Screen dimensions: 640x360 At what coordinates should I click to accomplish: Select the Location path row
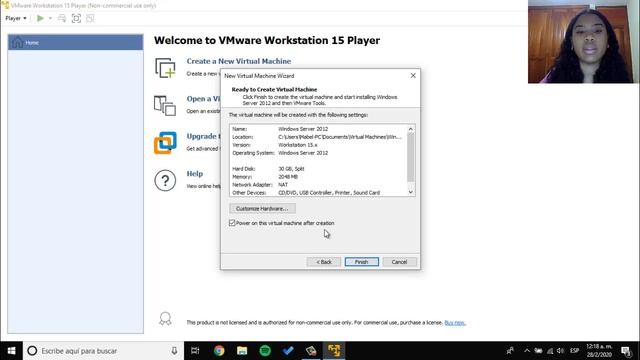[x=318, y=137]
